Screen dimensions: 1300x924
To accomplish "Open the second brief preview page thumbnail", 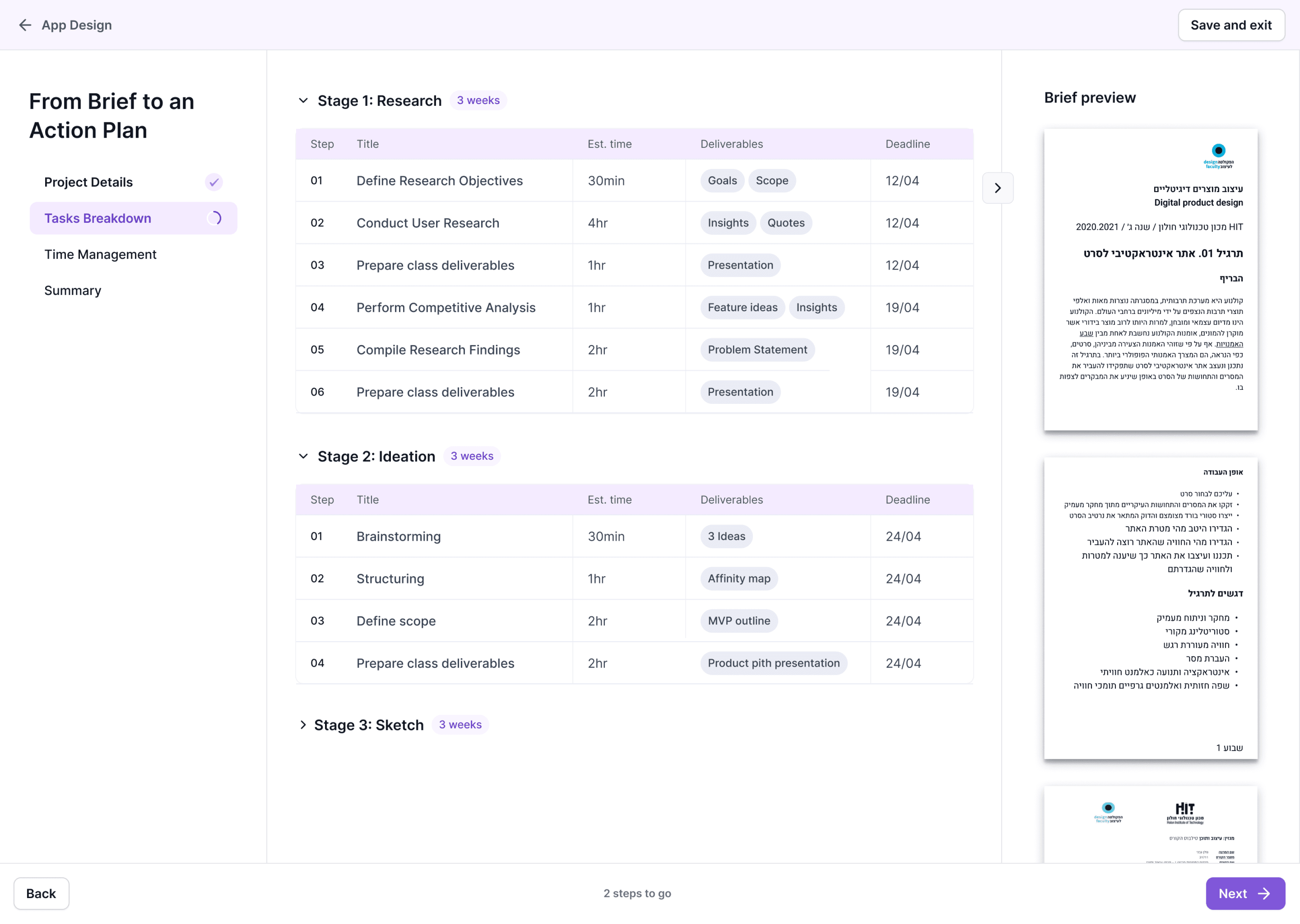I will tap(1150, 607).
